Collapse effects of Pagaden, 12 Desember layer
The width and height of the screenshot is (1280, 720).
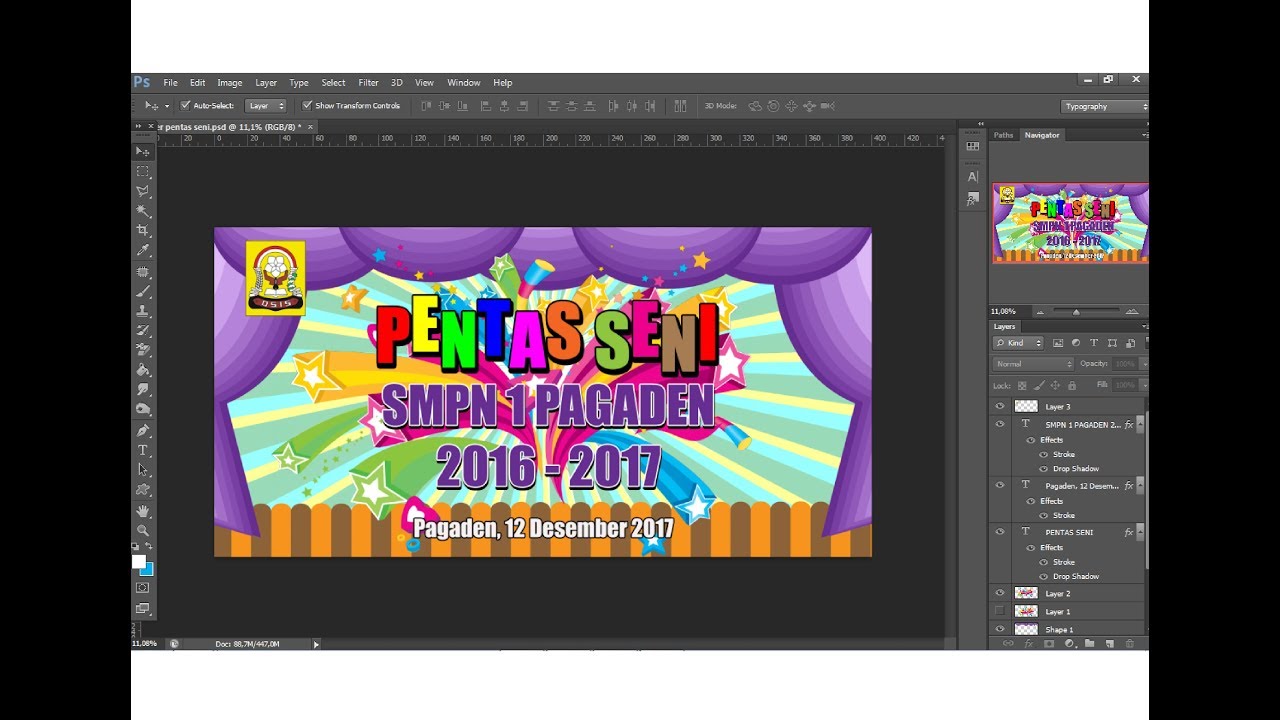(1141, 485)
